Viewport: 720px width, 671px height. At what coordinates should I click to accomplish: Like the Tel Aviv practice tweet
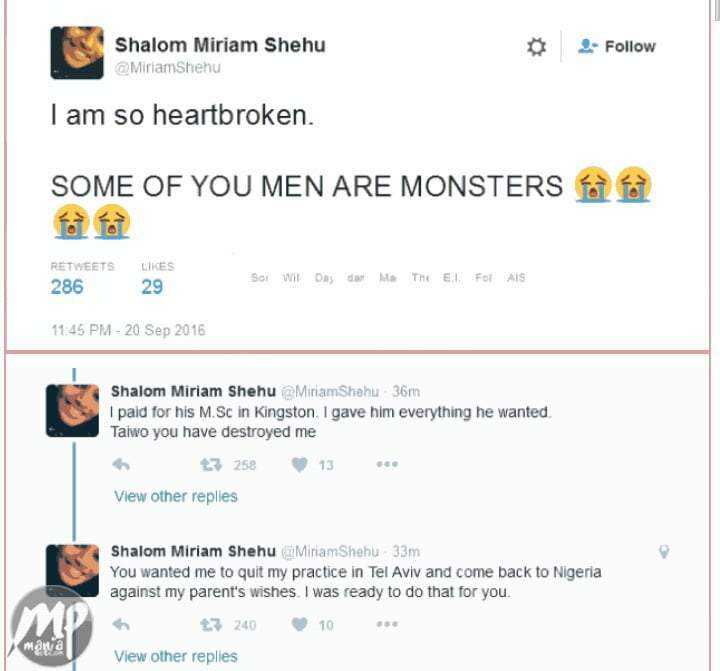coord(299,625)
